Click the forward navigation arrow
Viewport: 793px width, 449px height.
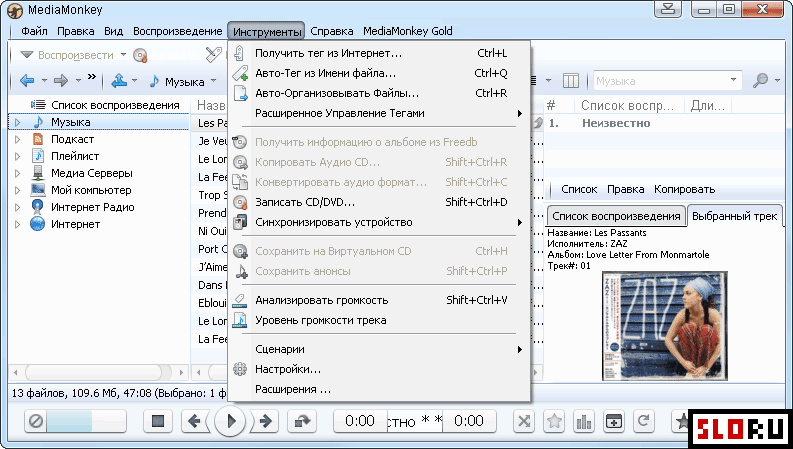[x=61, y=80]
